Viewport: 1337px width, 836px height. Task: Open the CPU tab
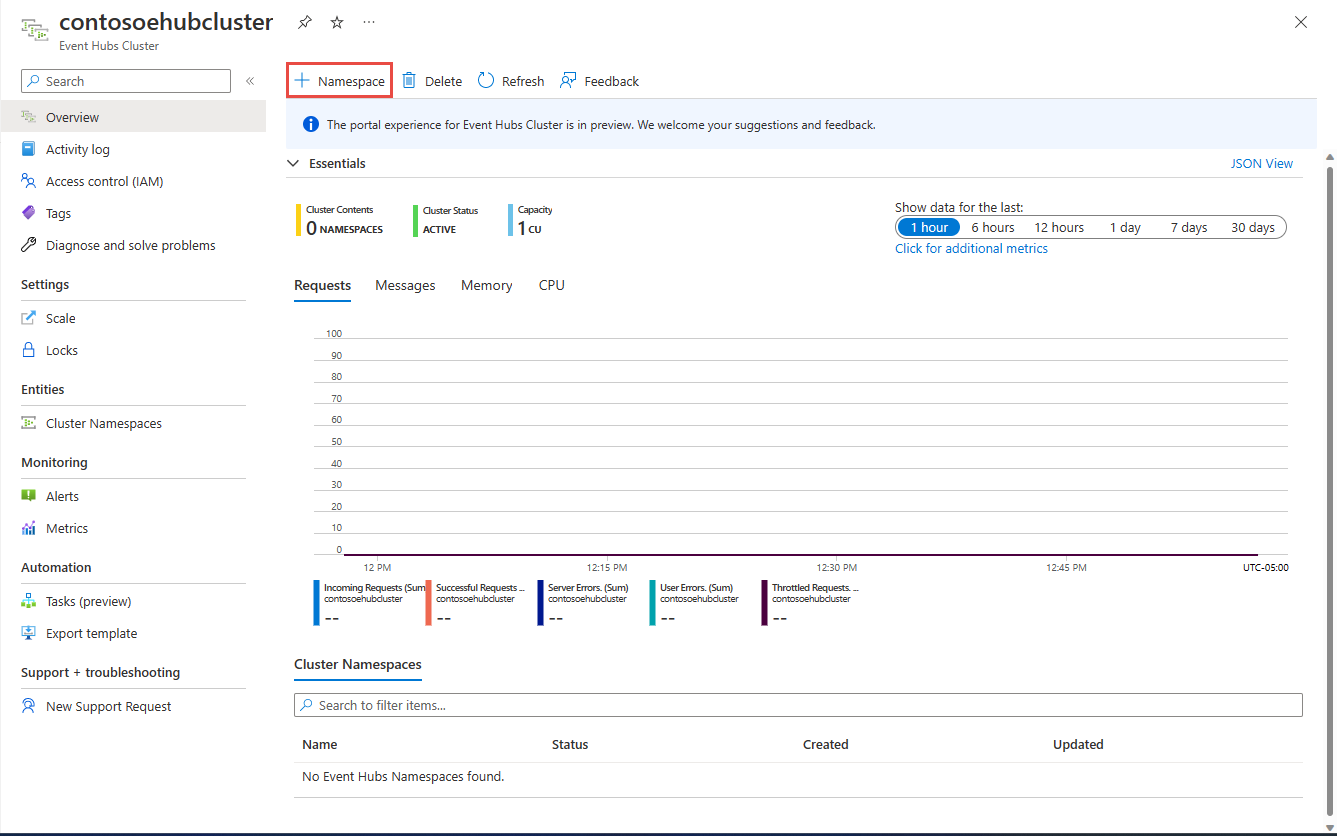point(551,285)
